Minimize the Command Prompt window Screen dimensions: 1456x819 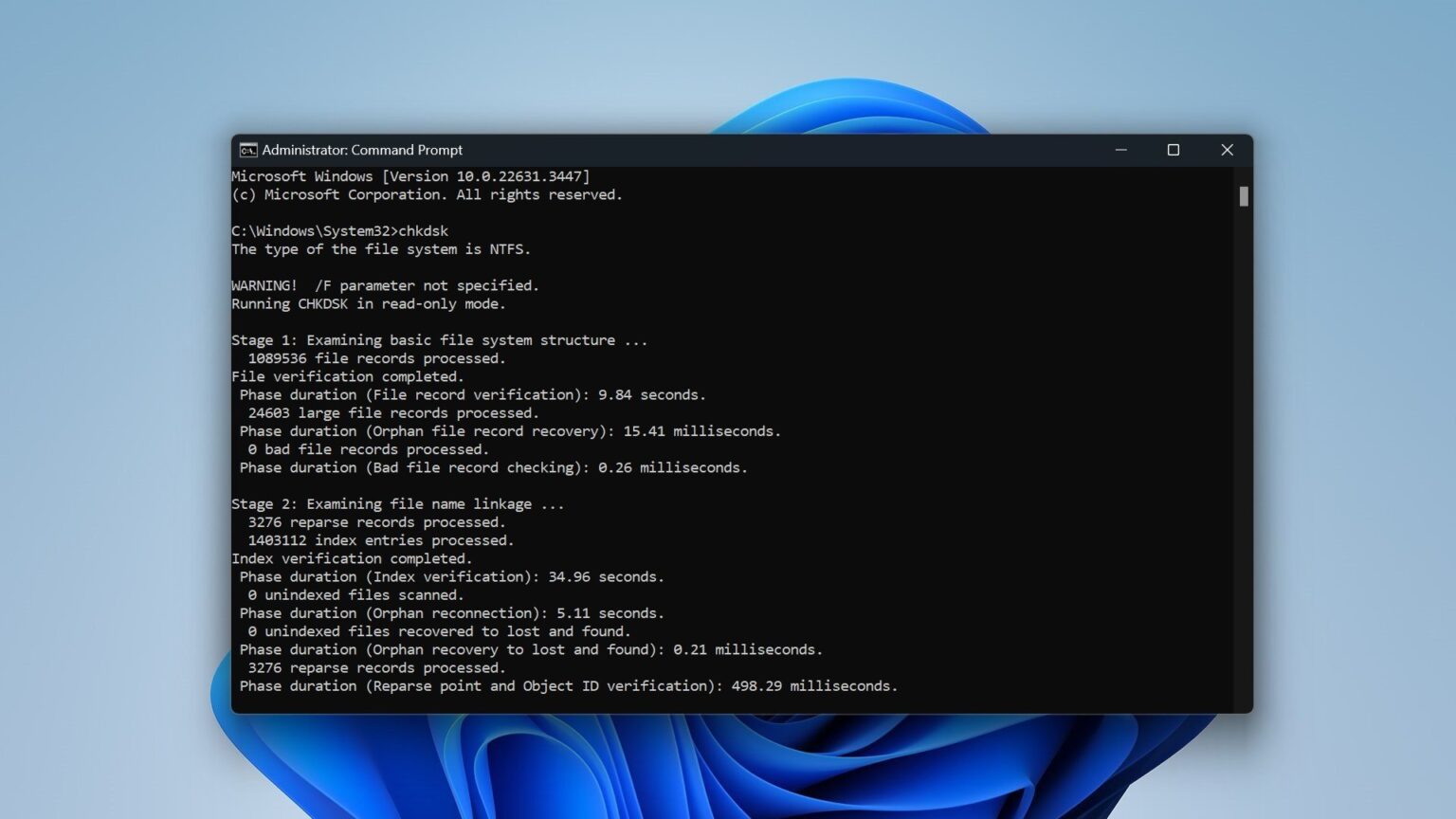coord(1120,150)
